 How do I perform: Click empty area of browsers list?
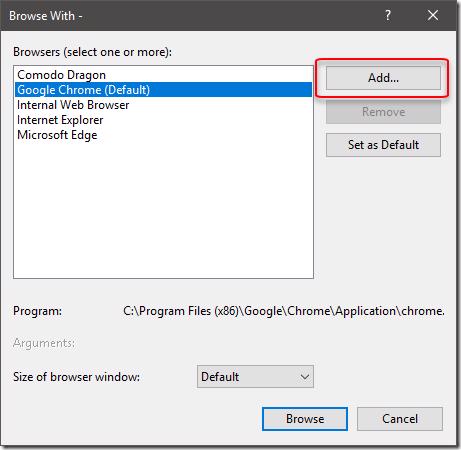163,210
